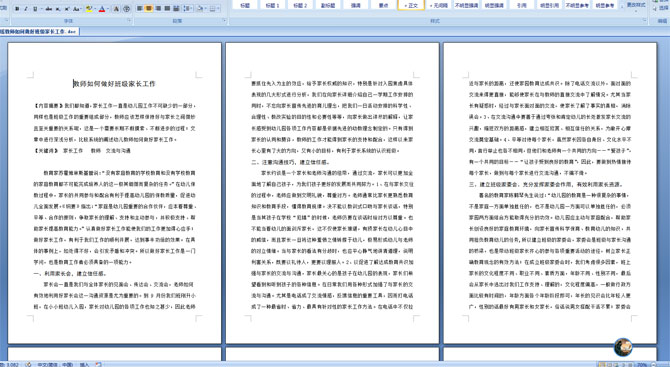Click the 插入 insert mode status indicator
This screenshot has width=670, height=367.
click(85, 364)
